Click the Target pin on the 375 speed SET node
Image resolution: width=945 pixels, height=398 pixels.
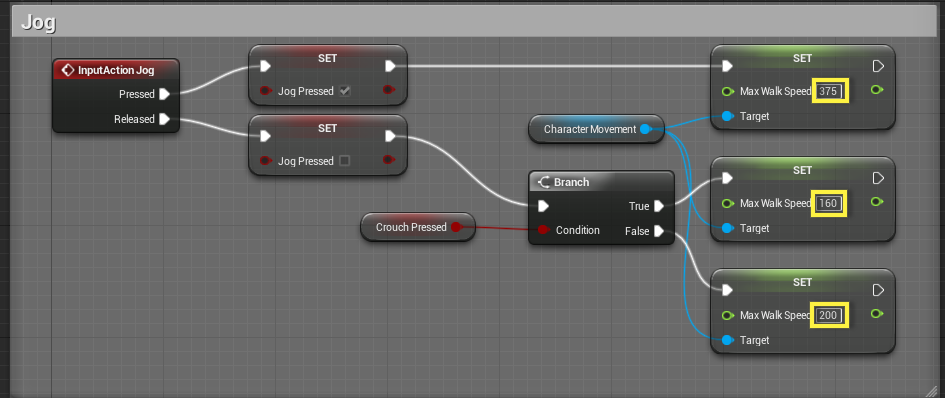click(x=727, y=116)
